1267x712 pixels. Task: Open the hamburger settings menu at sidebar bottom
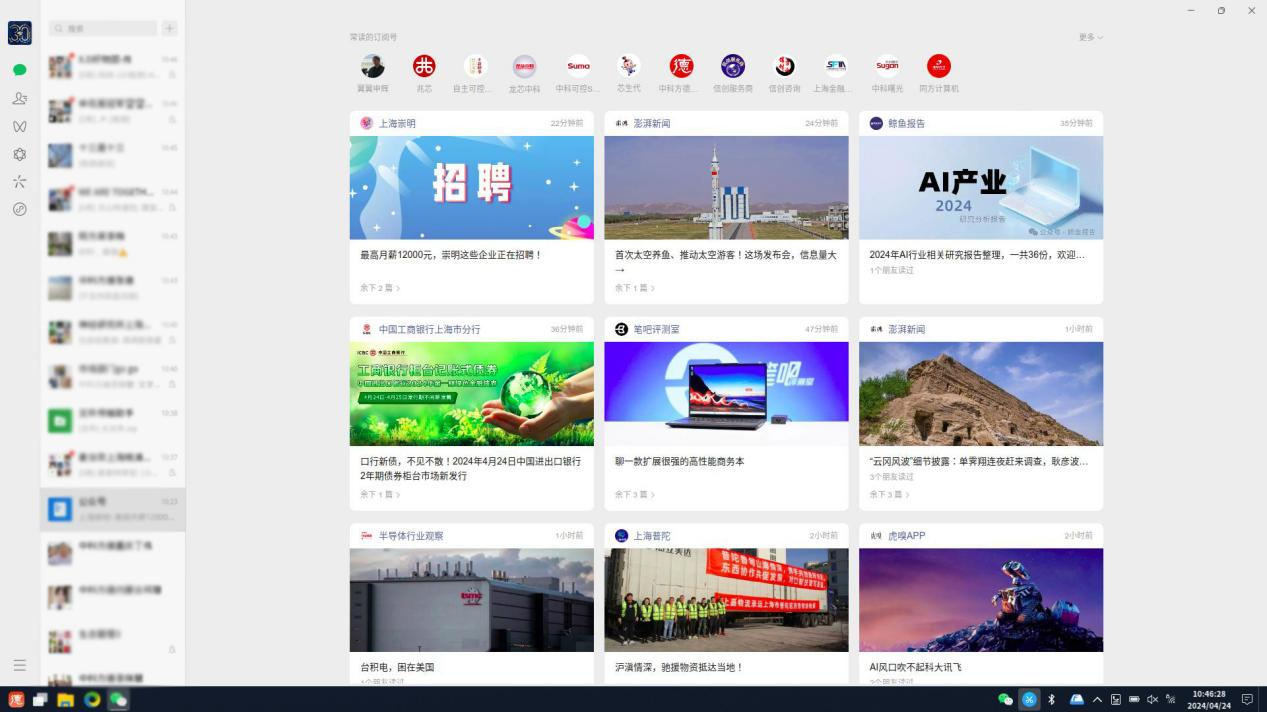tap(19, 665)
